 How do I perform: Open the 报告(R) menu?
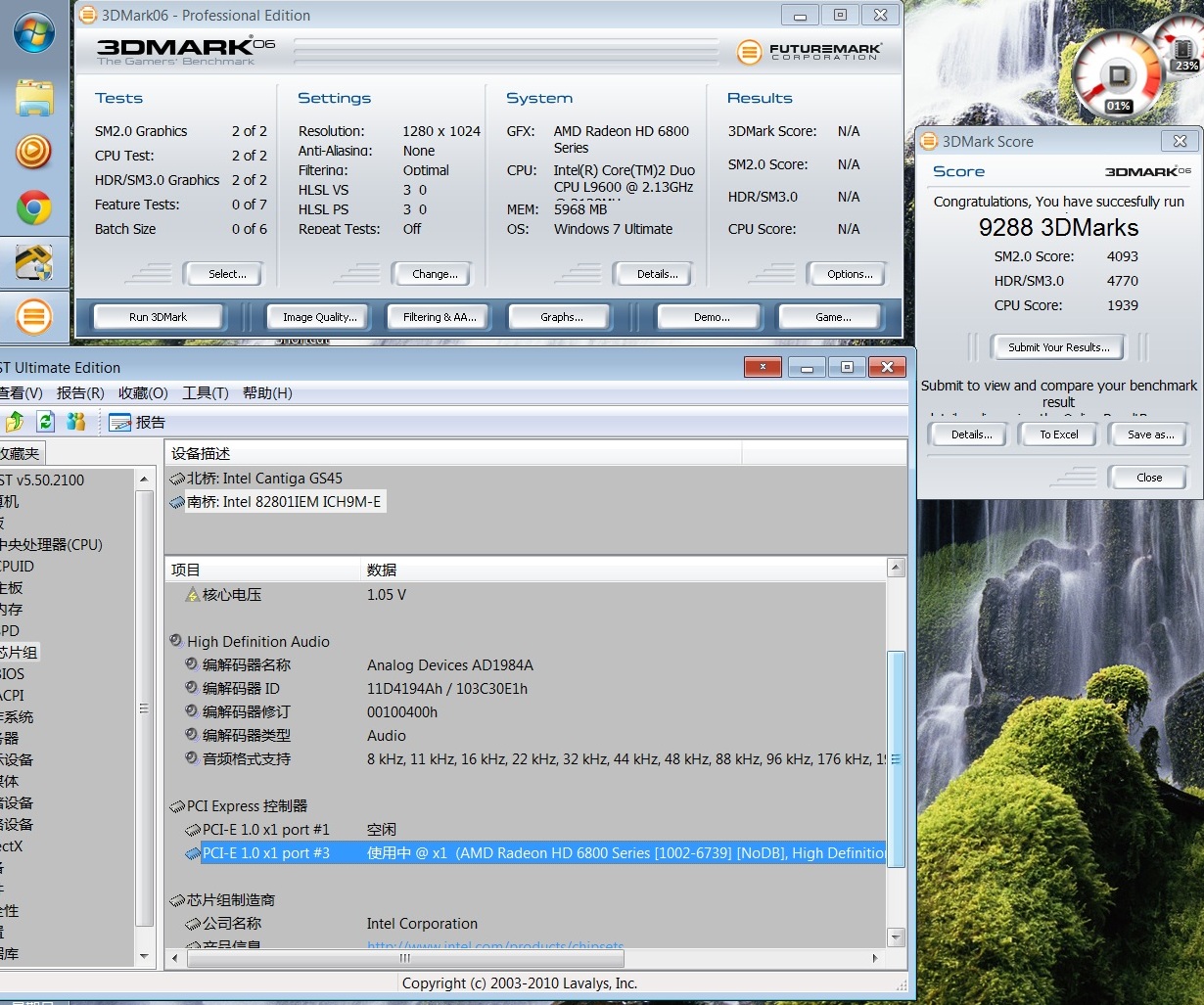(80, 392)
